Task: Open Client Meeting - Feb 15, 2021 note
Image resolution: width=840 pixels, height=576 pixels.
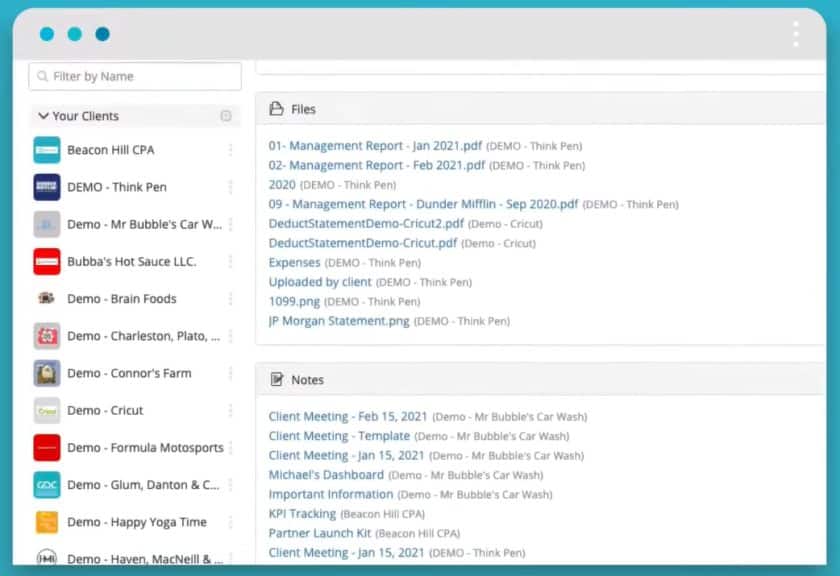Action: 348,416
